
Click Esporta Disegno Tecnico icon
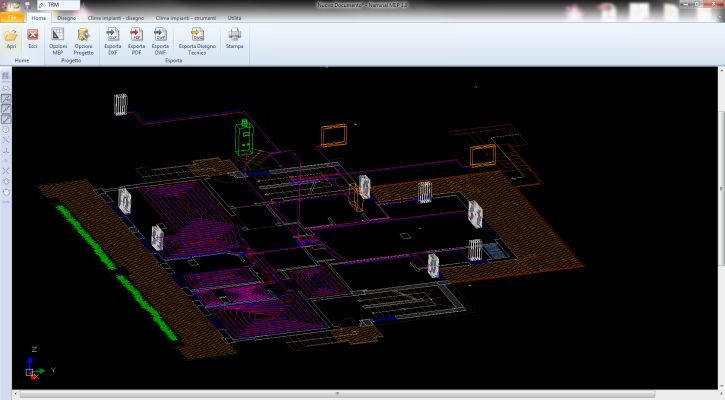click(x=197, y=37)
